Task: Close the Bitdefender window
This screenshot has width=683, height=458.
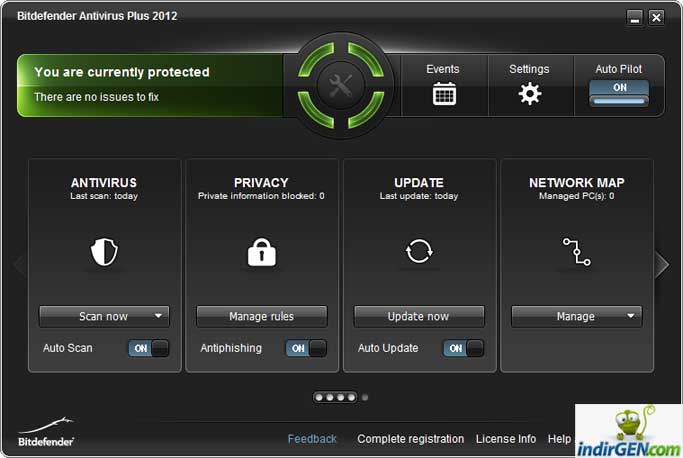Action: pos(656,18)
